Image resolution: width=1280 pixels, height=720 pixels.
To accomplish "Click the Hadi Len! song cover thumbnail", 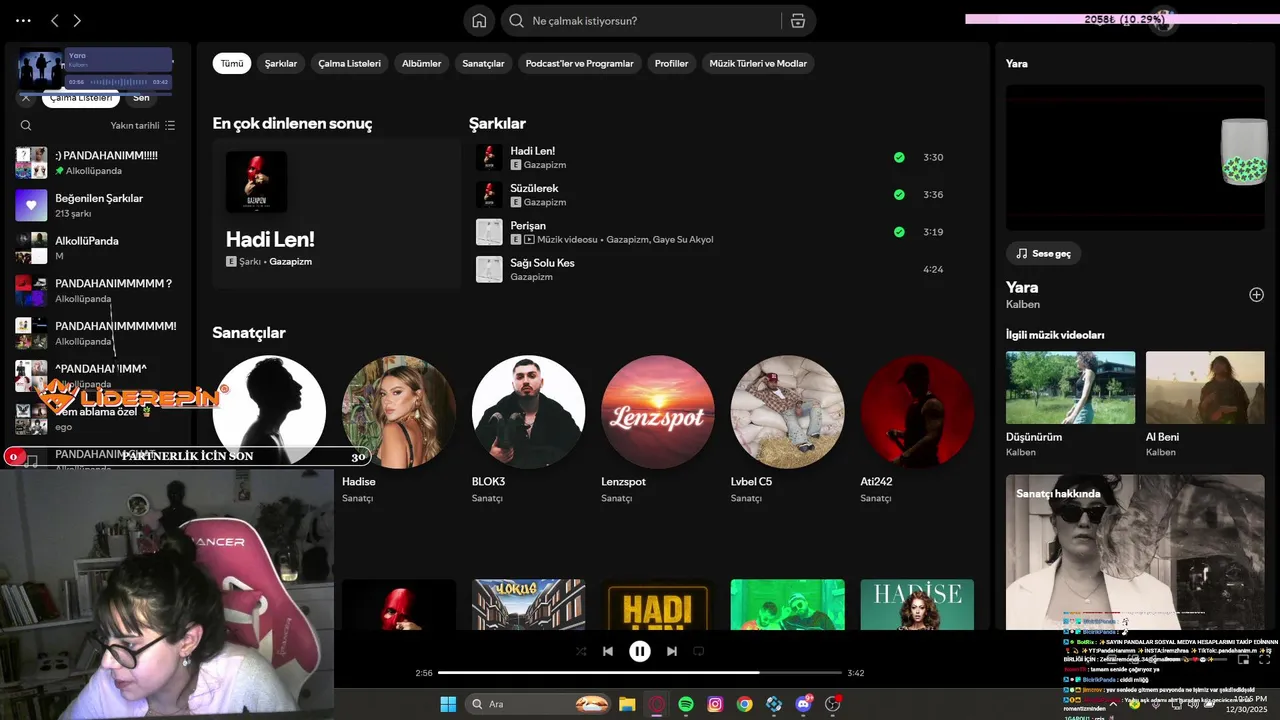I will (489, 157).
